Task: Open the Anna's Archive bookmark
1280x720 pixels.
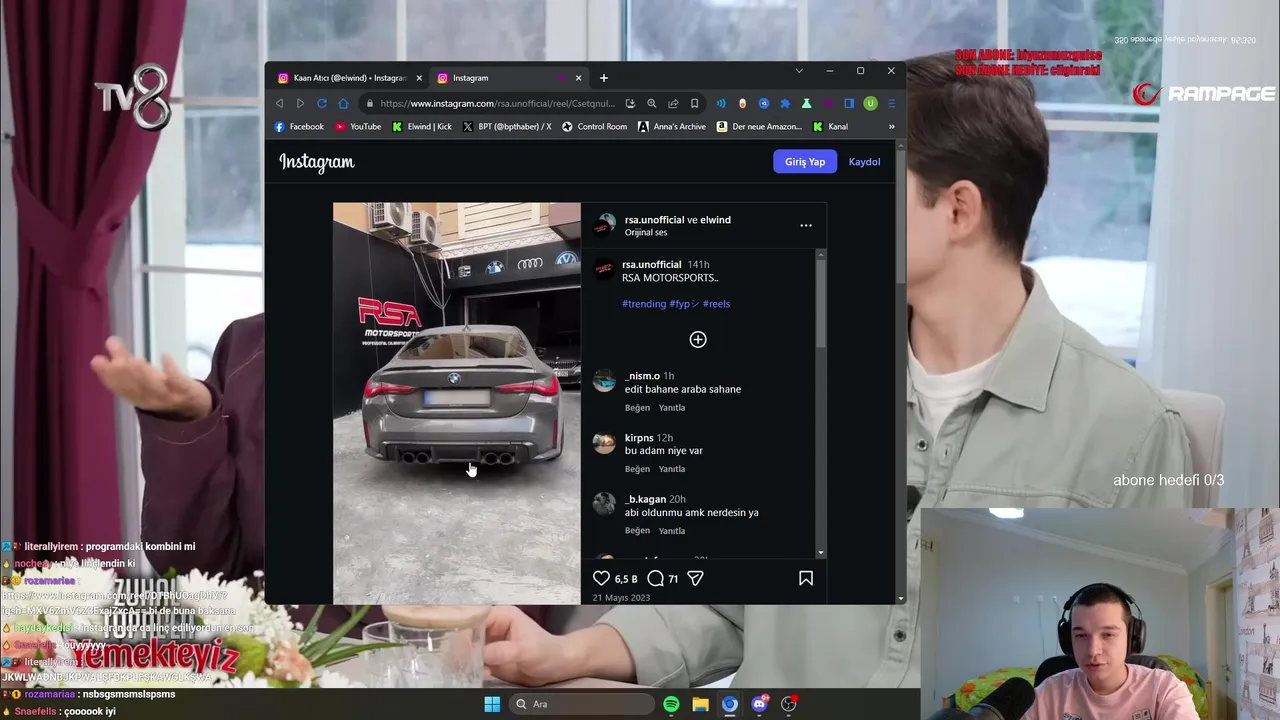Action: coord(672,127)
